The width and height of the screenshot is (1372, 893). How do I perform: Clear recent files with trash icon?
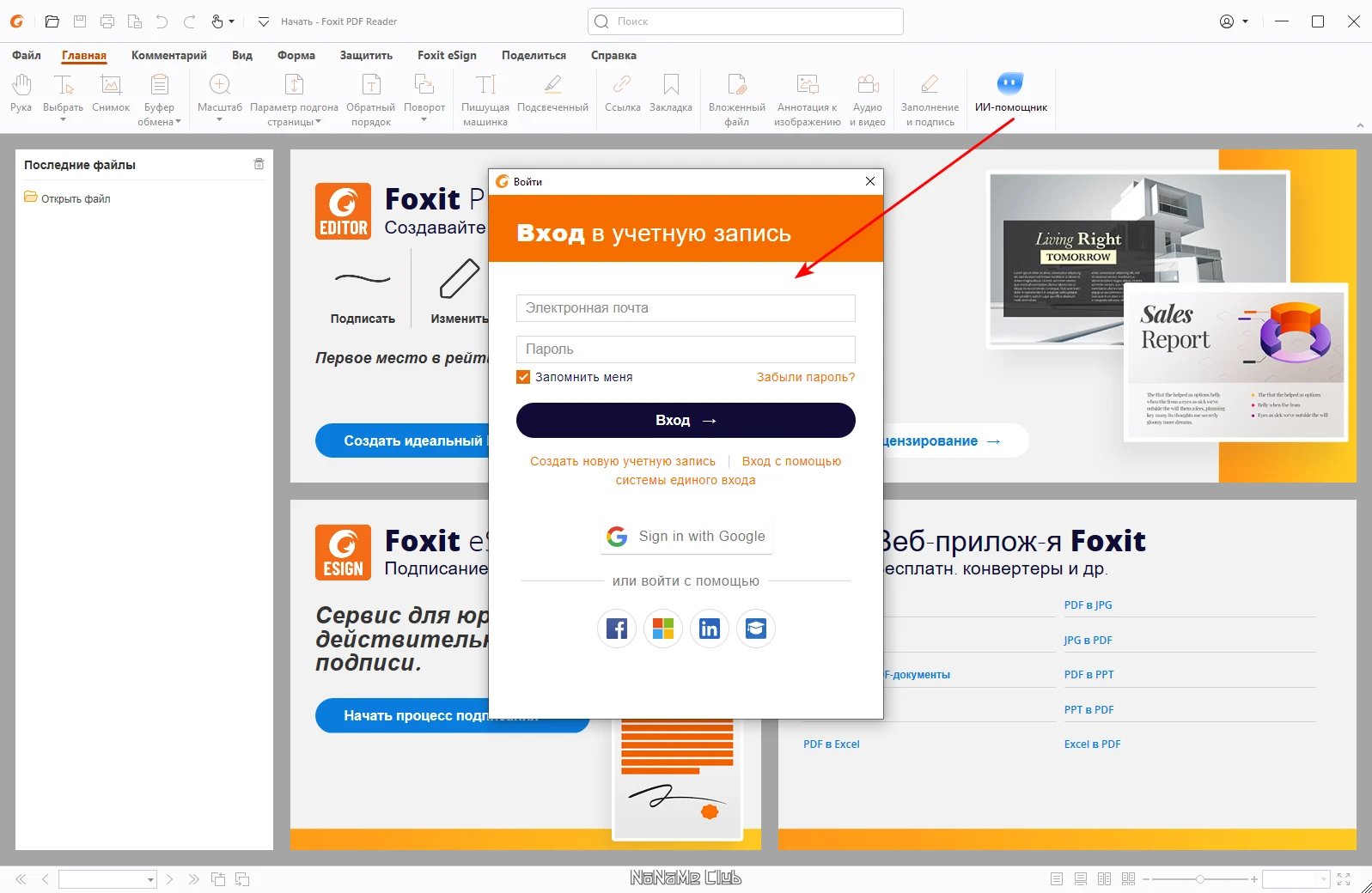[x=259, y=164]
